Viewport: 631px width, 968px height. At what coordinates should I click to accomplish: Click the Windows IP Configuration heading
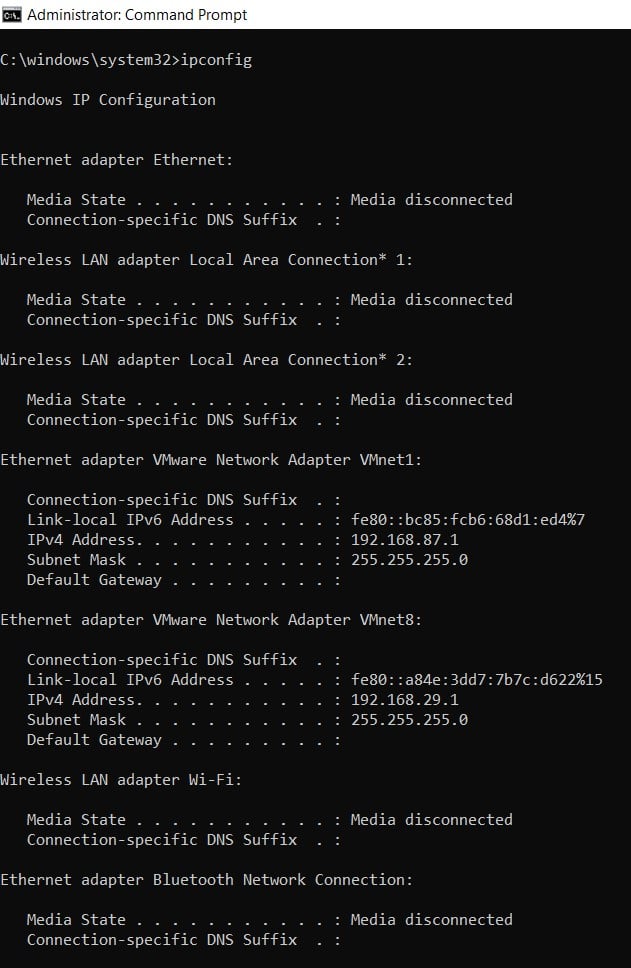[x=107, y=100]
